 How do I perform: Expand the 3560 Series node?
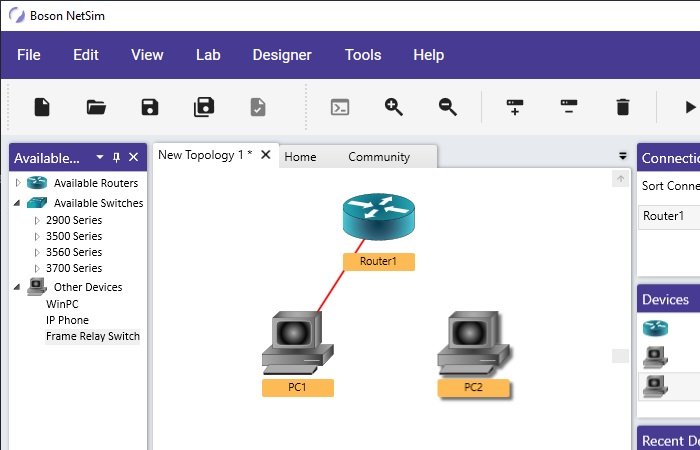coord(37,252)
